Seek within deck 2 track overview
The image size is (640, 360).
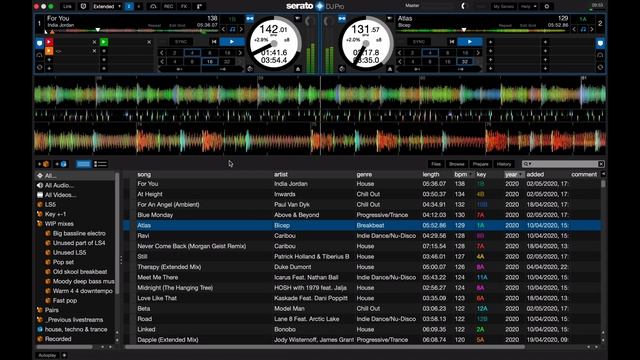[482, 30]
